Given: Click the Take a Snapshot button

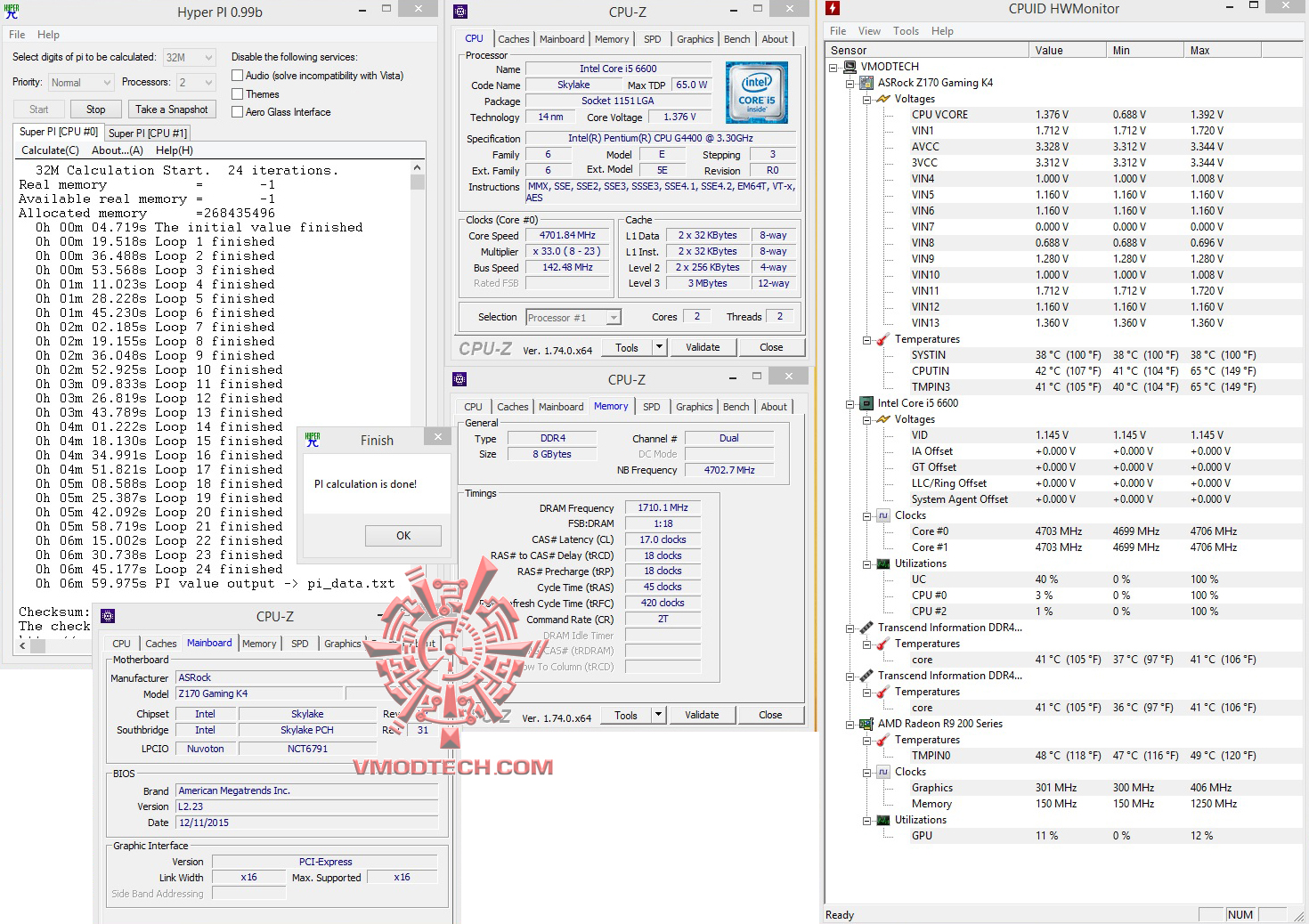Looking at the screenshot, I should click(172, 109).
